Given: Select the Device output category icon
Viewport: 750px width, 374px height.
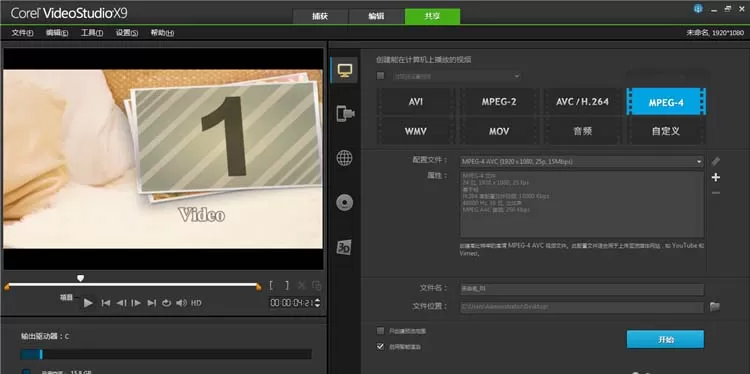Looking at the screenshot, I should tap(345, 113).
